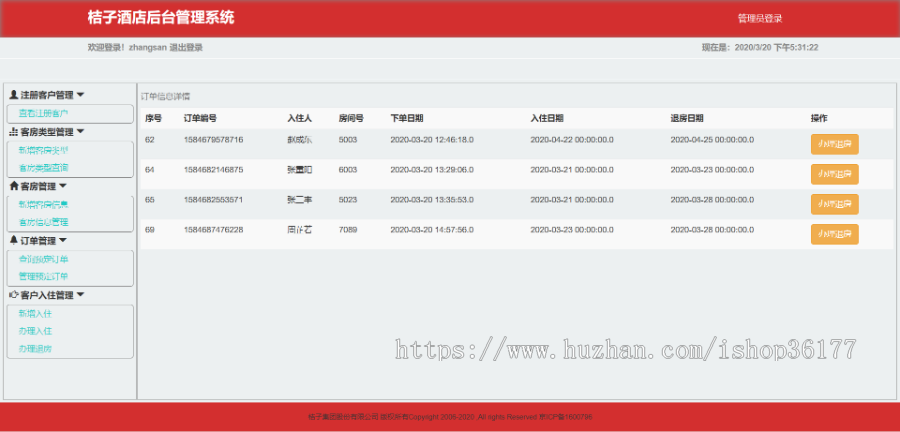Click the 退房日期 column header
The image size is (900, 432).
[x=686, y=118]
